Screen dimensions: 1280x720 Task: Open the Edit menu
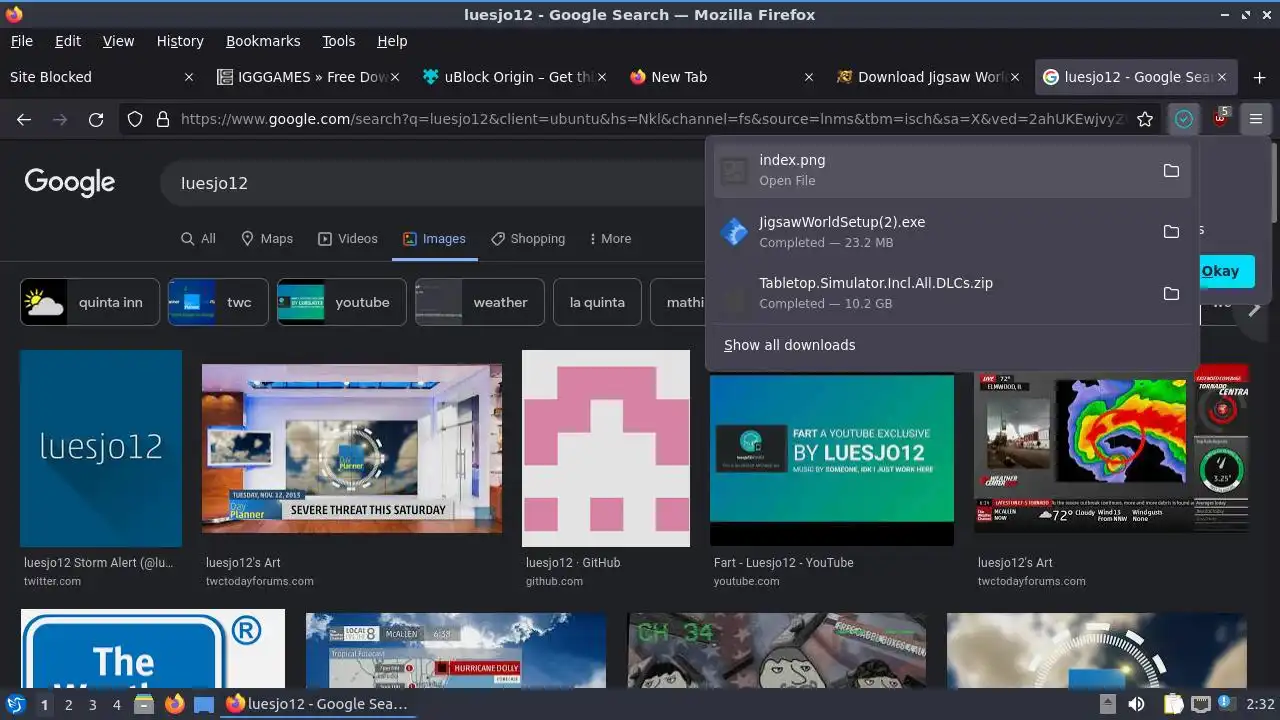(68, 41)
